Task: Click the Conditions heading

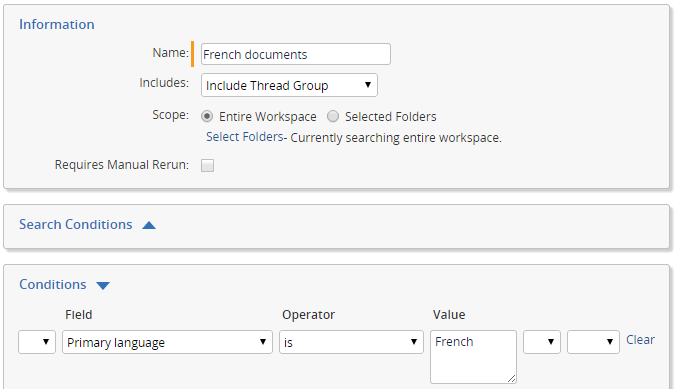Action: coord(53,285)
